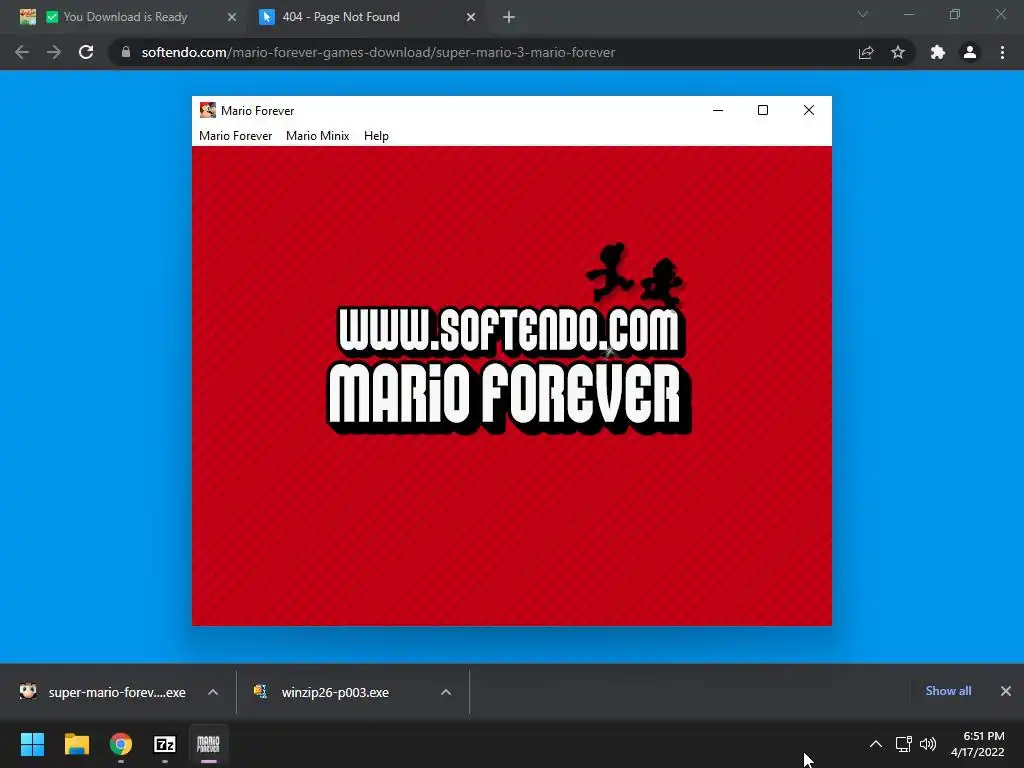The image size is (1024, 768).
Task: Share this page icon
Action: [x=866, y=52]
